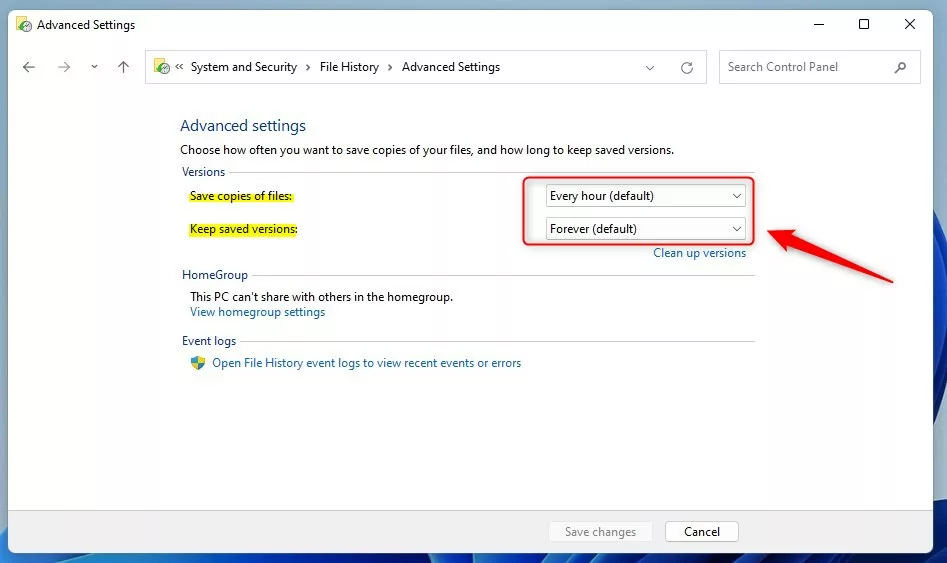Screen dimensions: 947x563
Task: Select the Advanced Settings breadcrumb
Action: tap(451, 67)
